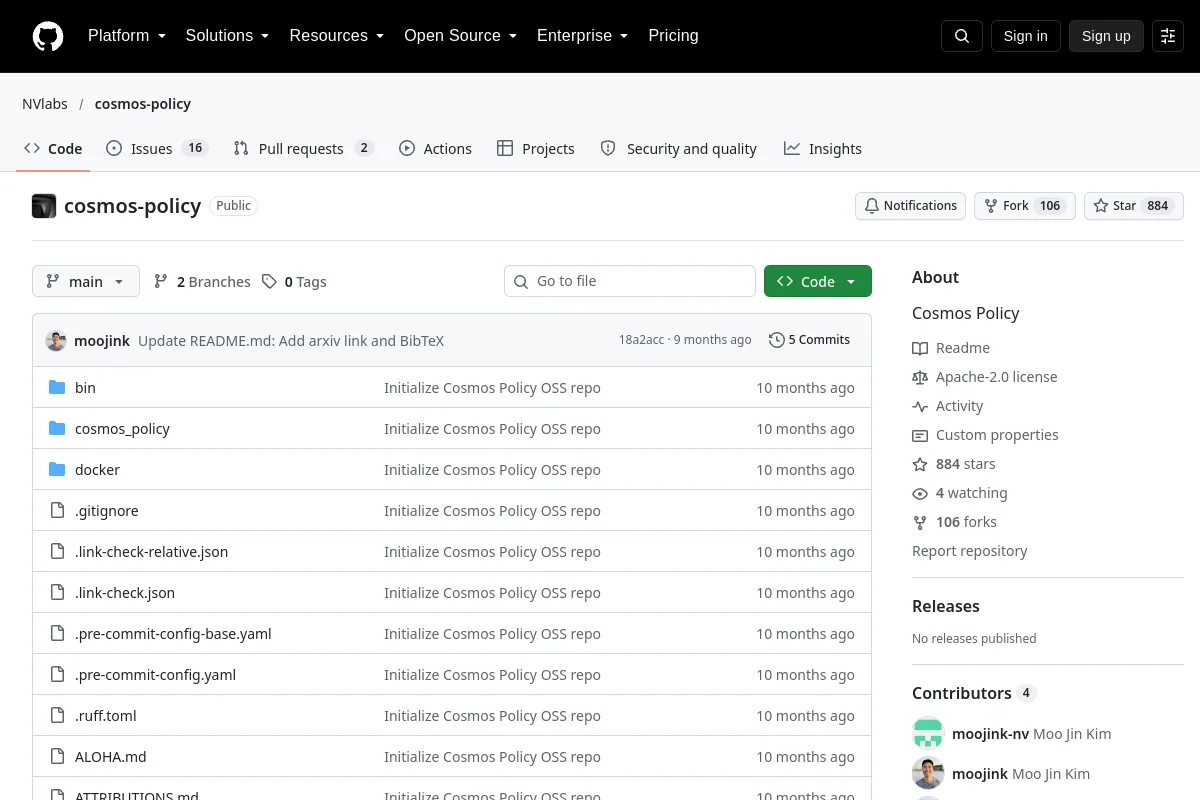This screenshot has height=800, width=1200.
Task: Open the appearance settings icon button
Action: pos(1168,36)
